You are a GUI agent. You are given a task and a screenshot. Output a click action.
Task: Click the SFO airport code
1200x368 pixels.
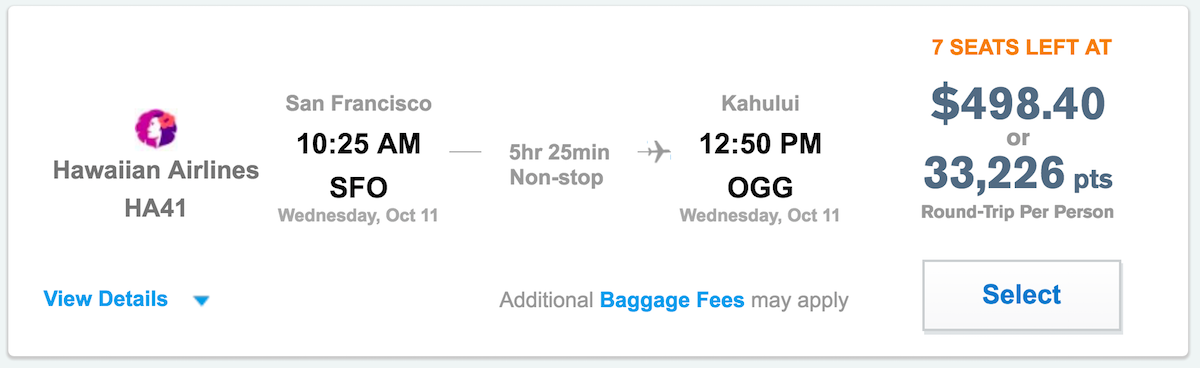coord(358,187)
